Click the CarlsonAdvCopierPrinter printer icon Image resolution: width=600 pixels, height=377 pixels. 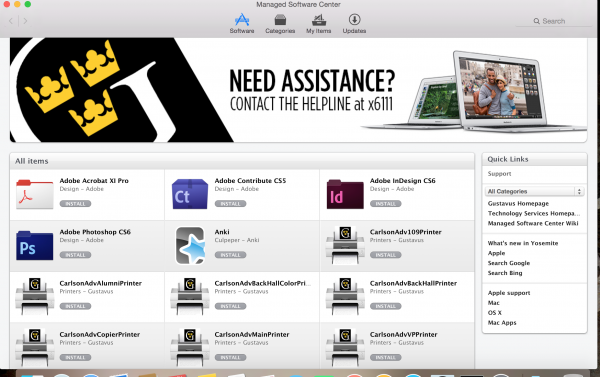pyautogui.click(x=35, y=348)
